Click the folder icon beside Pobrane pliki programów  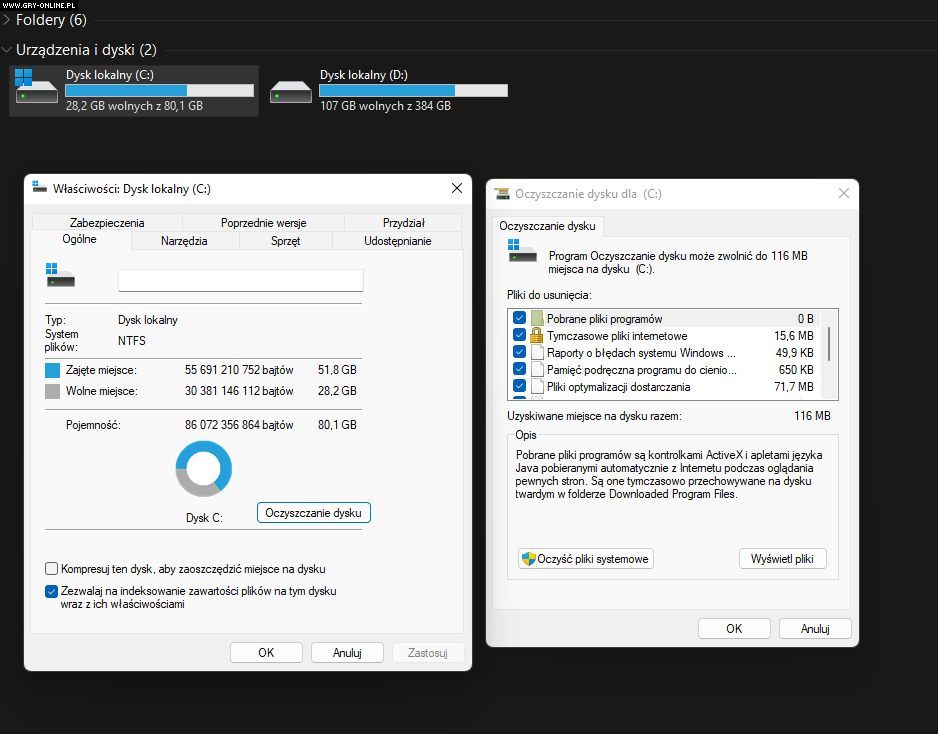click(x=537, y=318)
